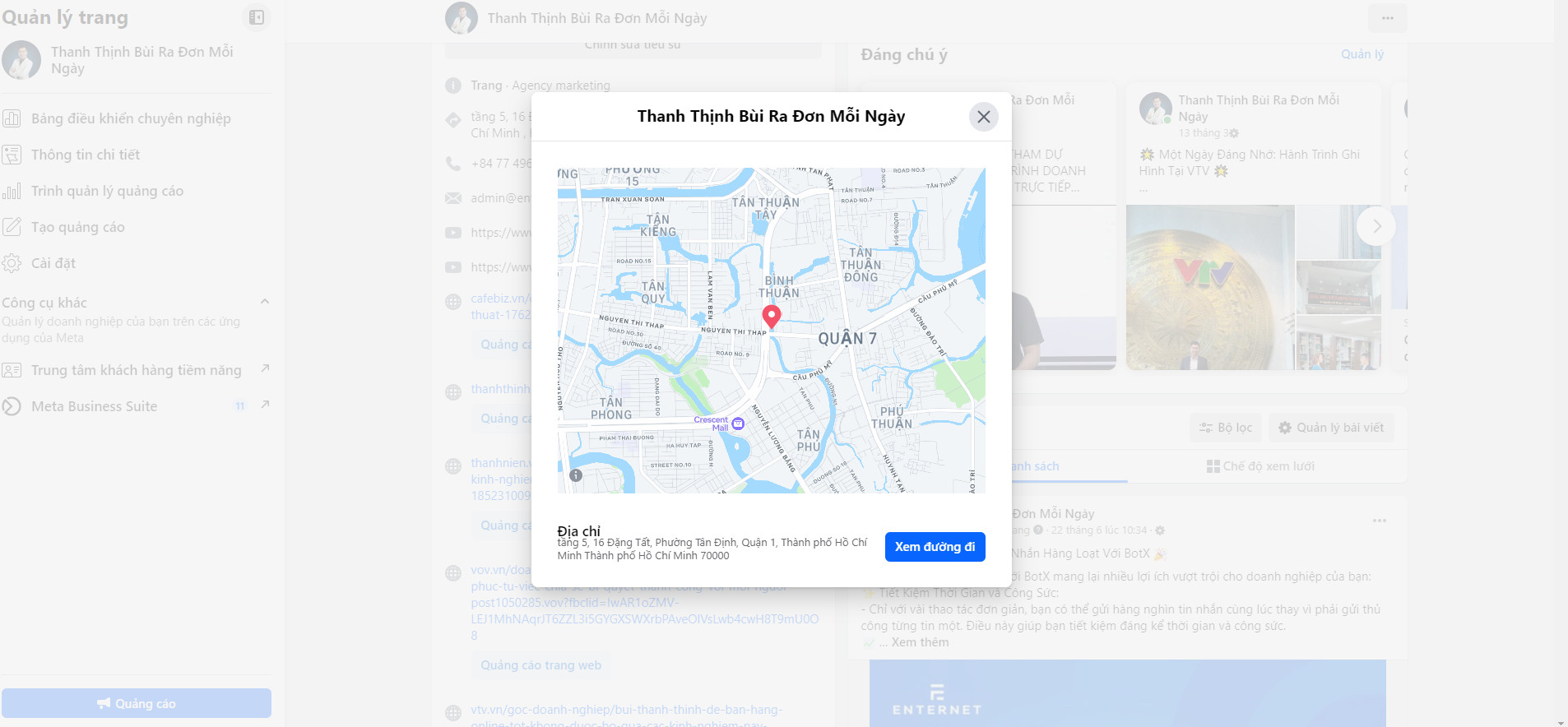1568x727 pixels.
Task: Open Thông tin chi tiết
Action: tap(137, 155)
